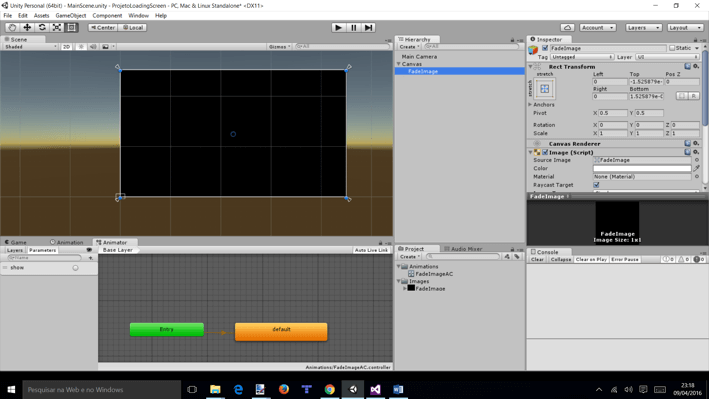Click Project search by type icon
This screenshot has width=709, height=399.
tap(507, 256)
